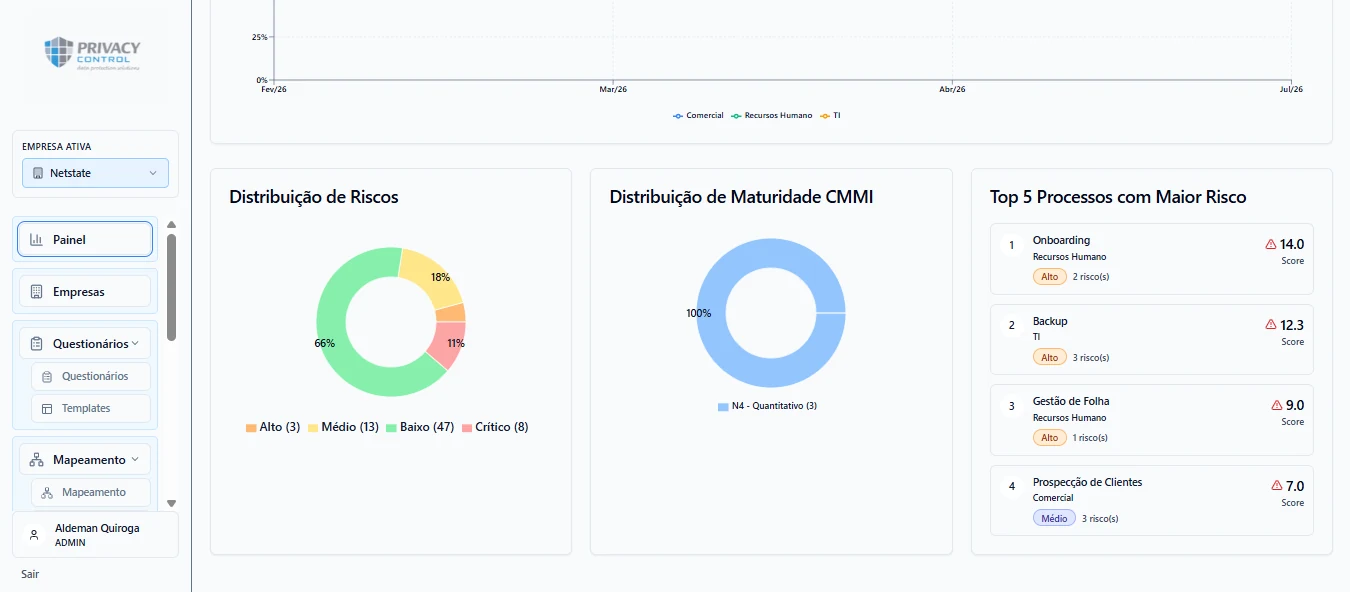Click the network icon beside Mapeamento menu

36,460
